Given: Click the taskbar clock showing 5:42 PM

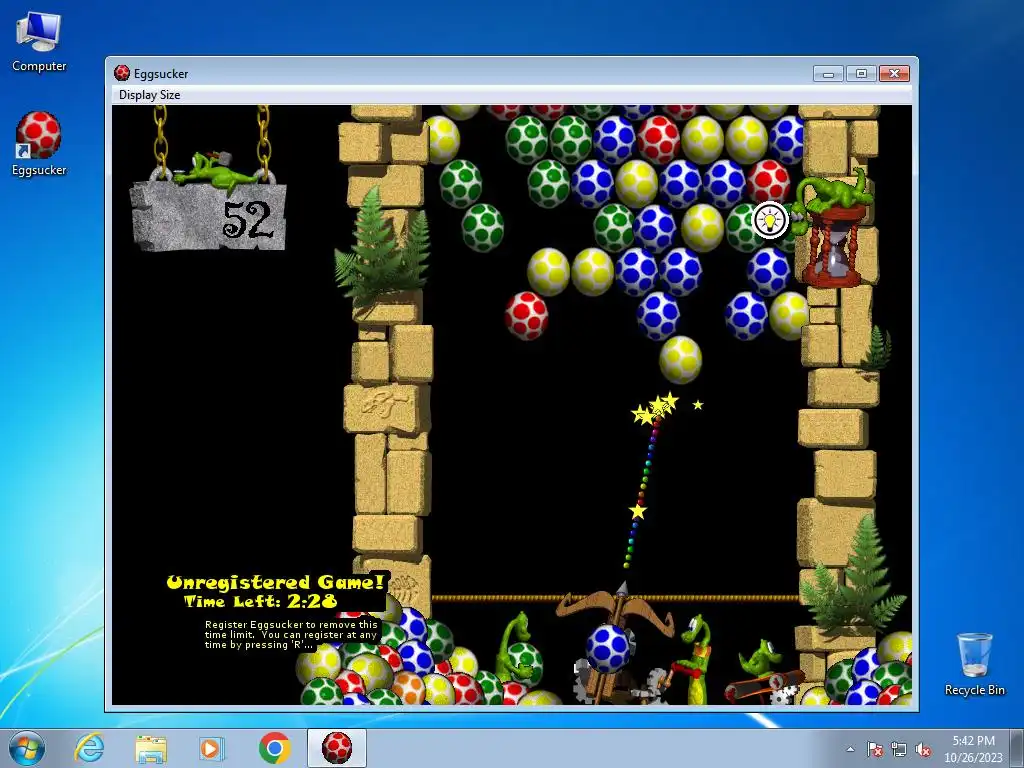Looking at the screenshot, I should 973,749.
